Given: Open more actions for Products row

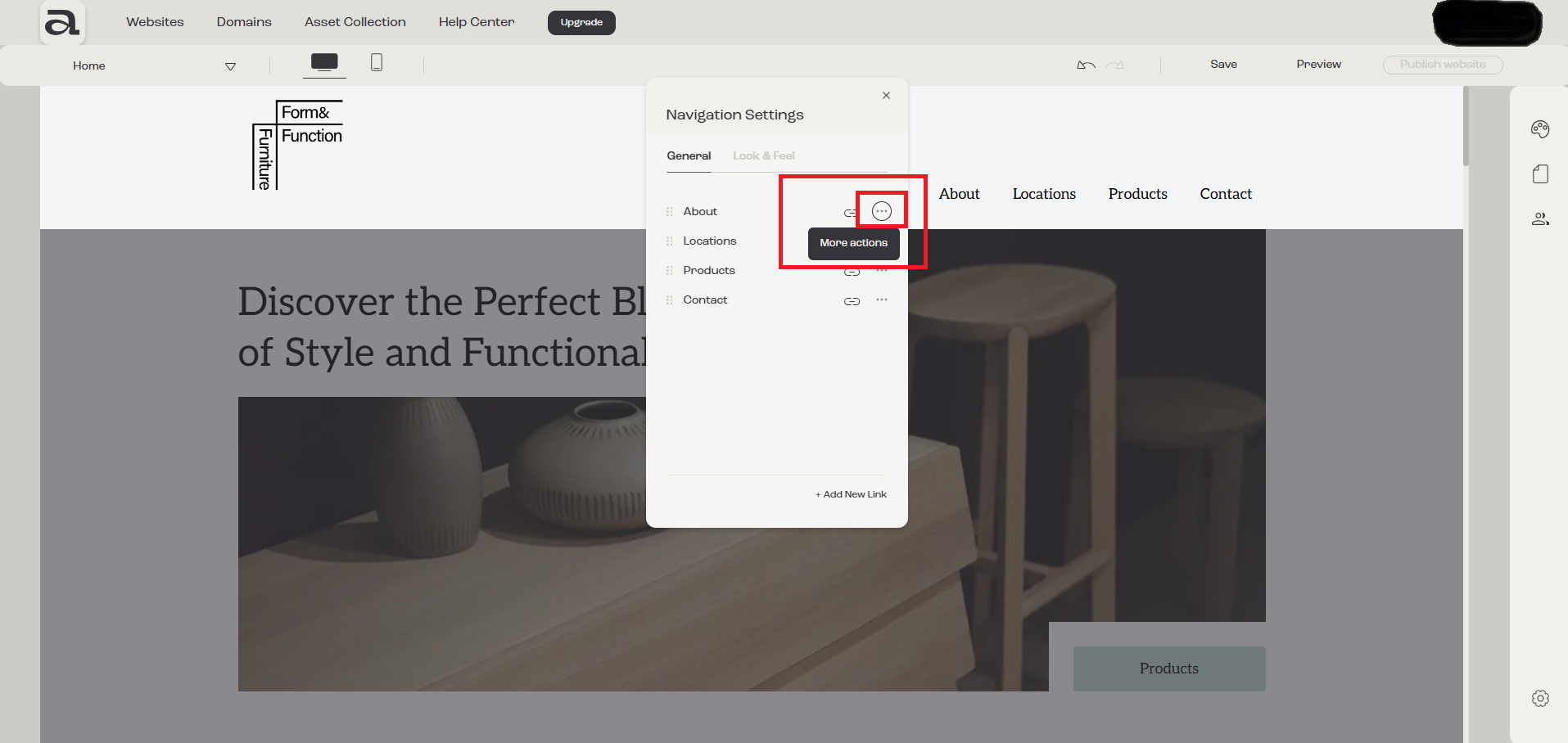Looking at the screenshot, I should (881, 270).
